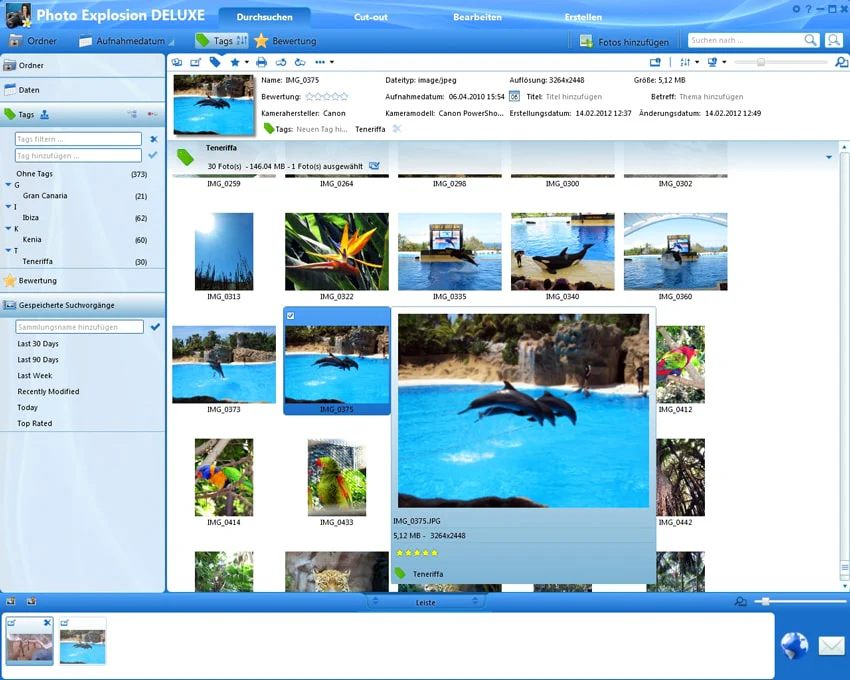The height and width of the screenshot is (680, 850).
Task: Switch to the Bearbeiten tab
Action: point(477,18)
